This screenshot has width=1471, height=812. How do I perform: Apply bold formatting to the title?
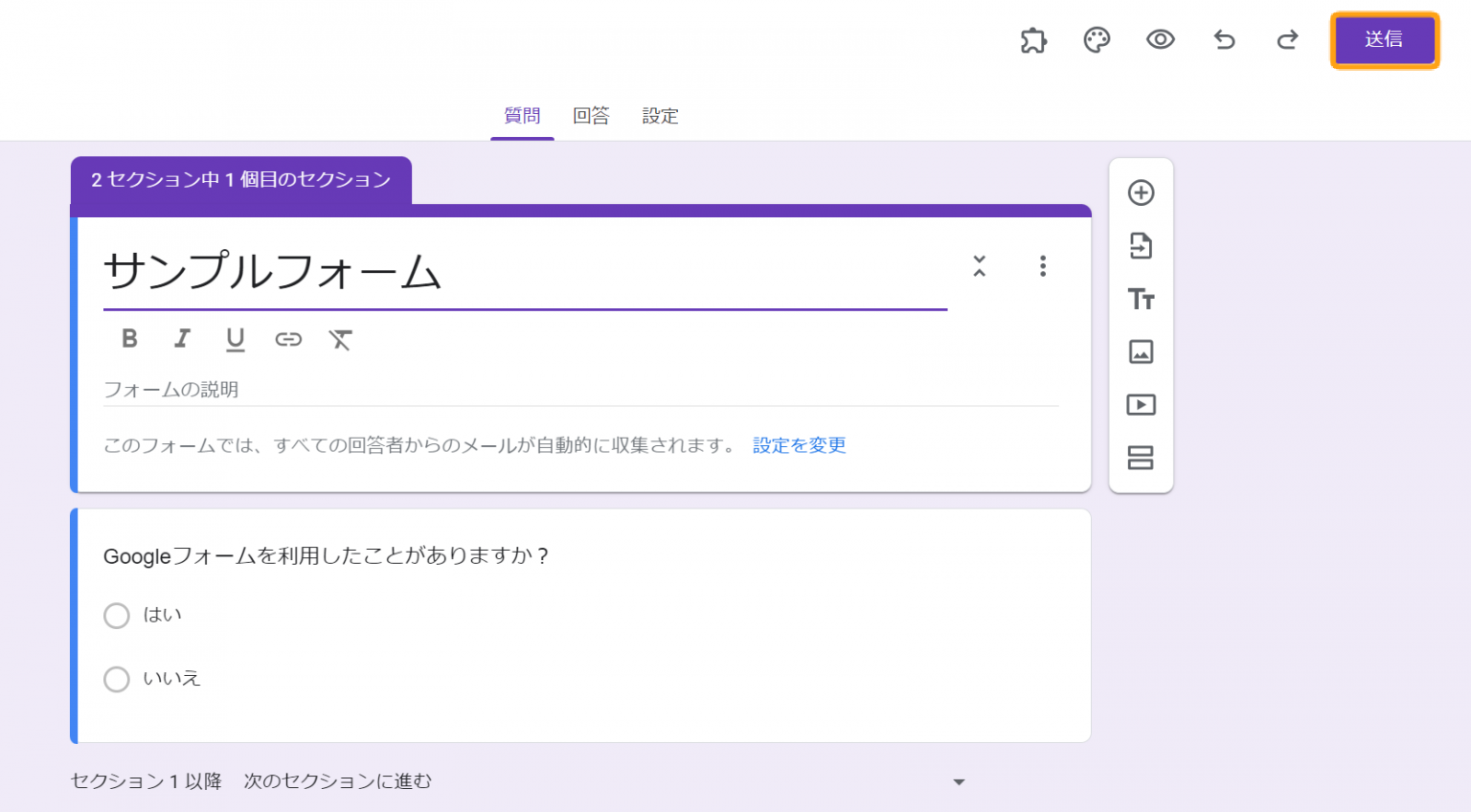pyautogui.click(x=129, y=339)
